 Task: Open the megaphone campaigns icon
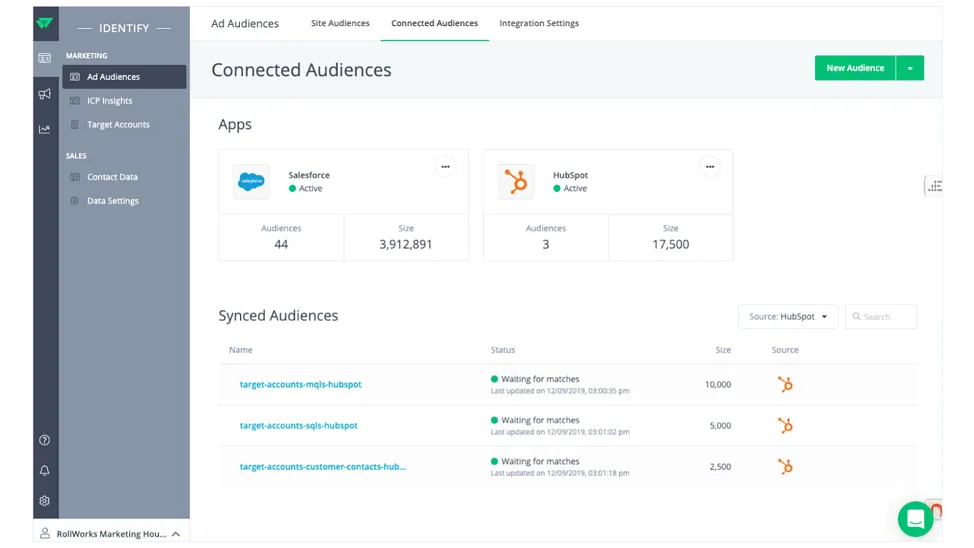(45, 94)
